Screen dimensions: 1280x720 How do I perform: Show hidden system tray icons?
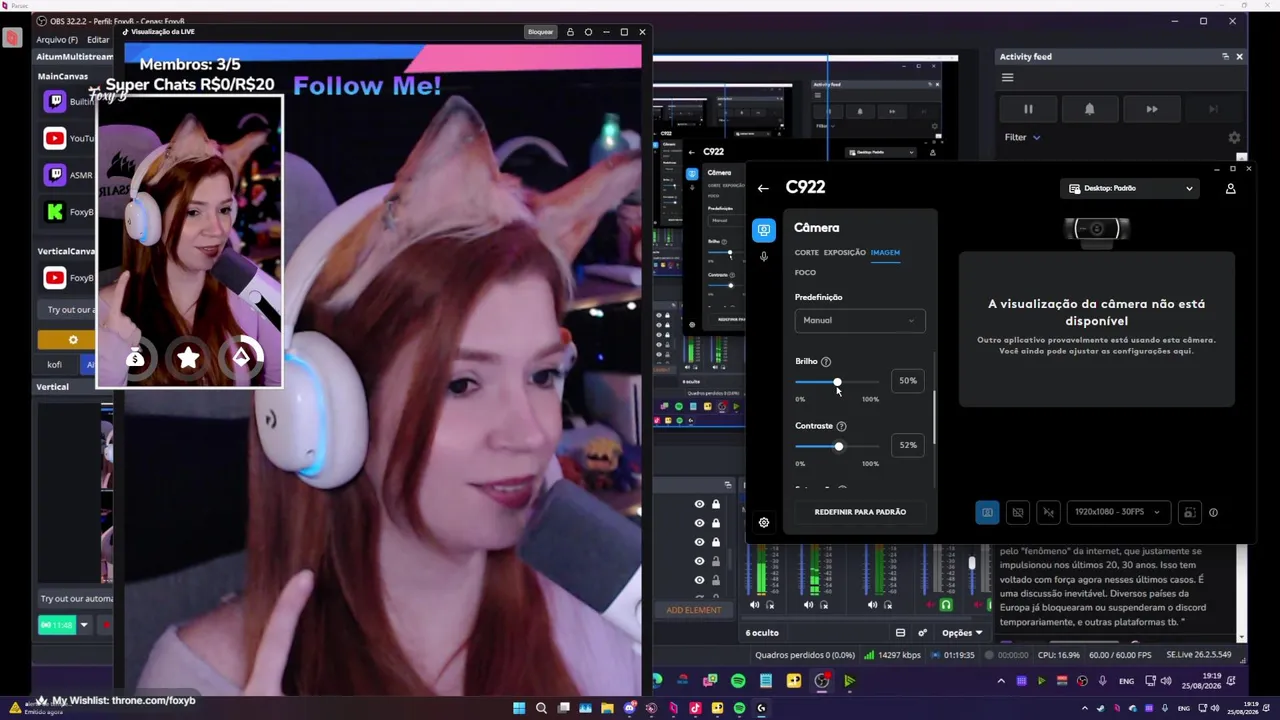[1001, 681]
